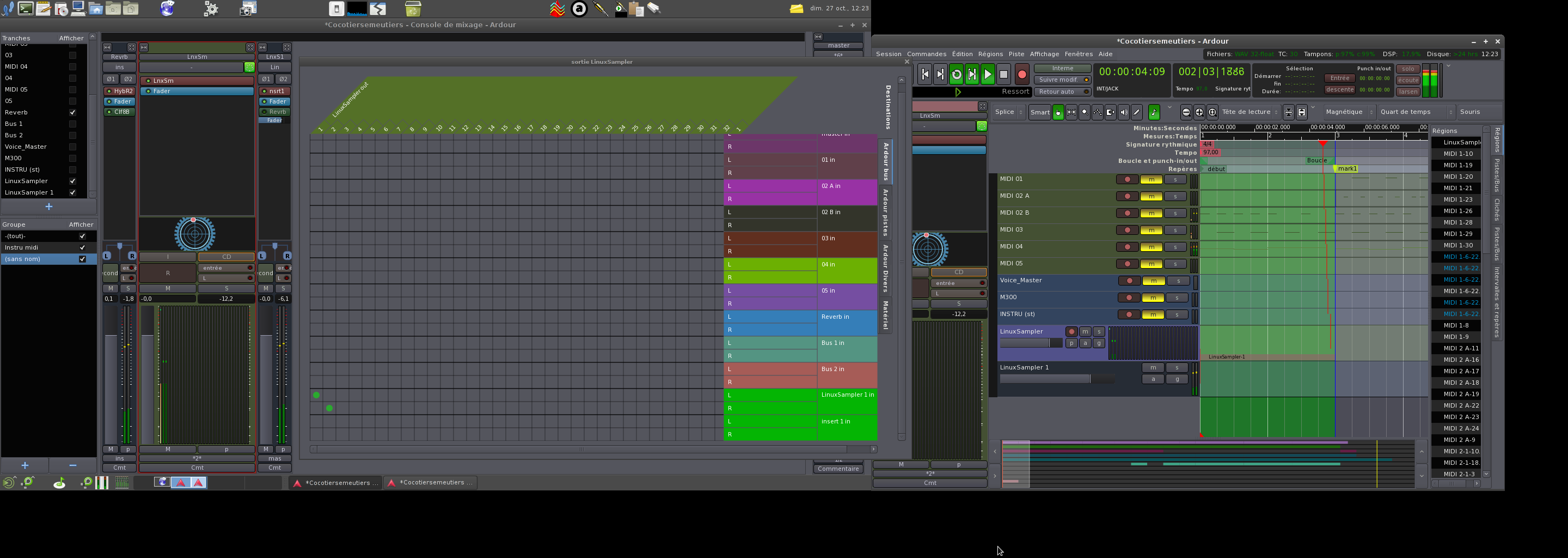Click the zoom out minus icon
1568x558 pixels.
tap(1186, 112)
